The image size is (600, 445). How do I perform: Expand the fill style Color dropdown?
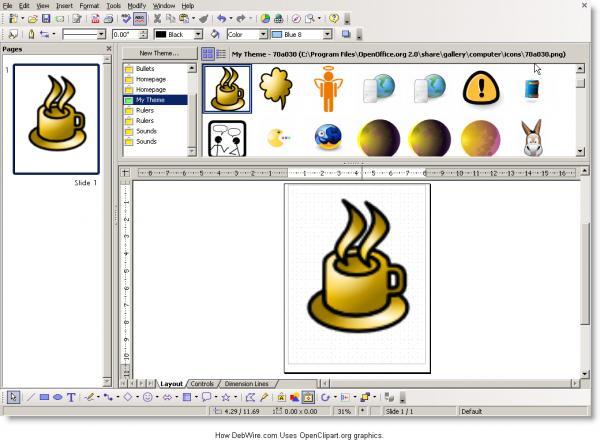pos(263,34)
